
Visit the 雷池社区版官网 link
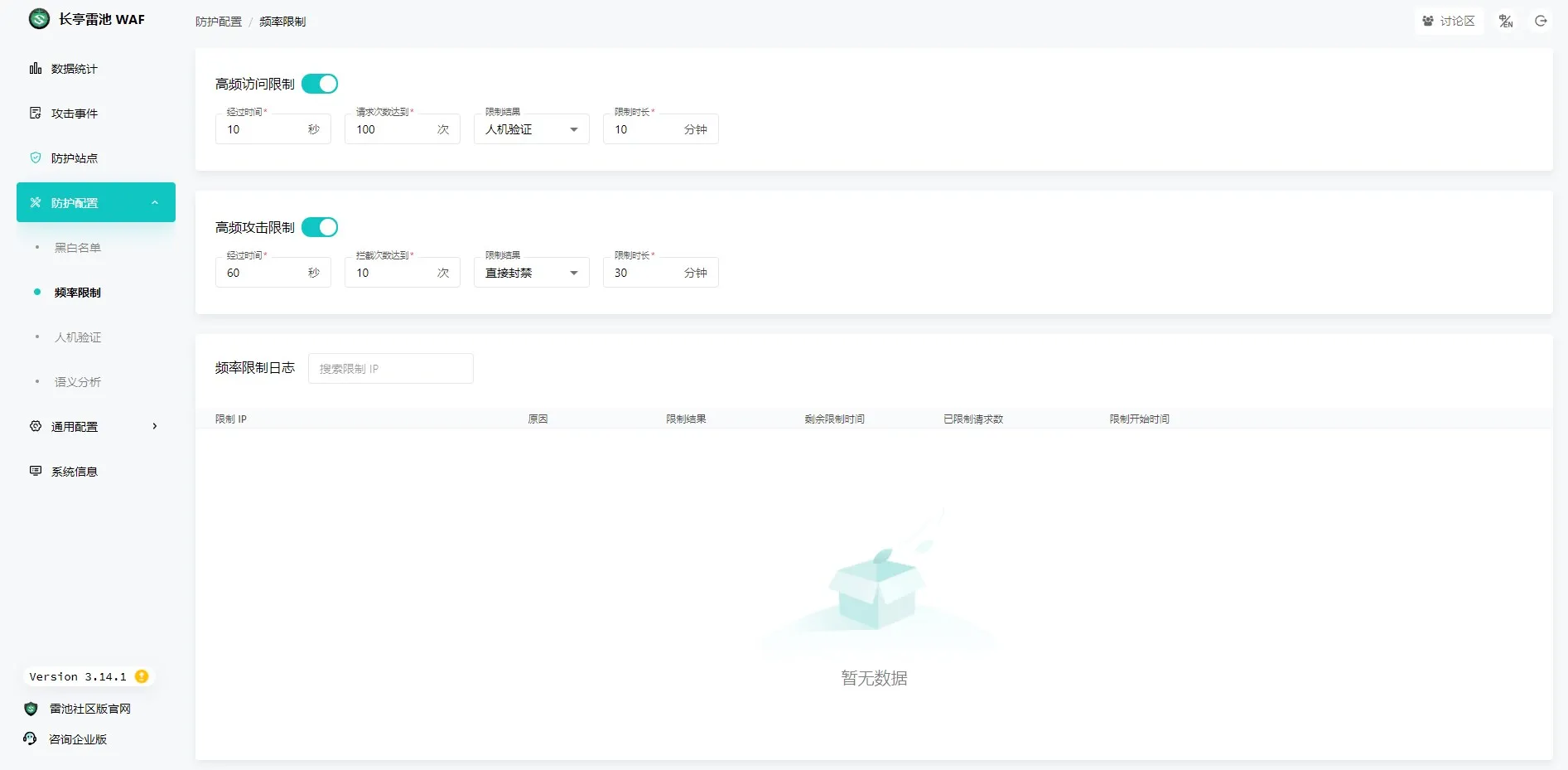tap(89, 709)
